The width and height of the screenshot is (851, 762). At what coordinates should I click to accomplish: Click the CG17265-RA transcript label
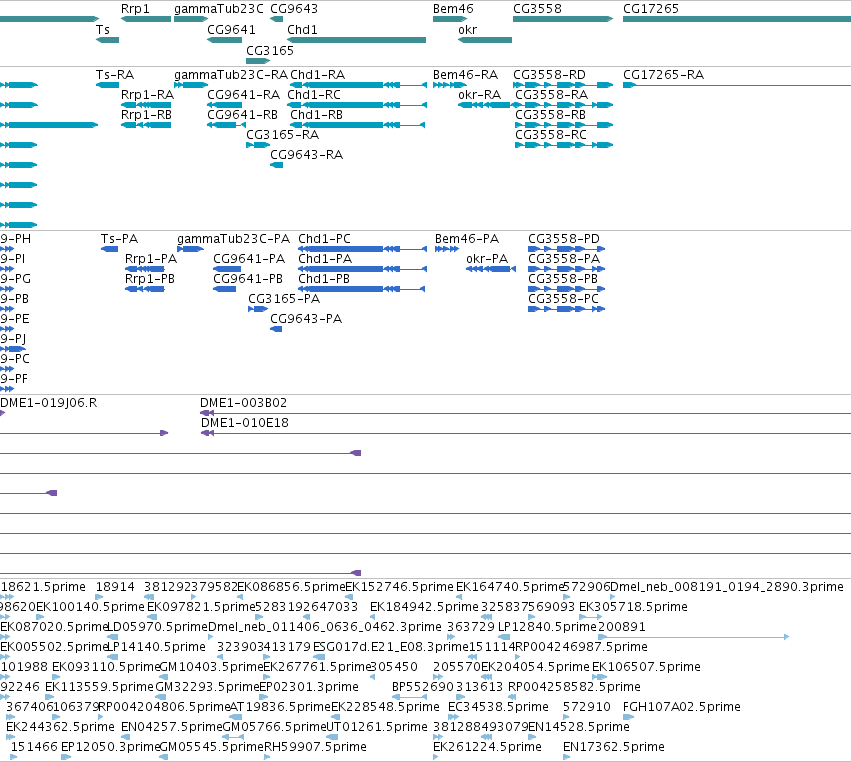click(x=663, y=75)
